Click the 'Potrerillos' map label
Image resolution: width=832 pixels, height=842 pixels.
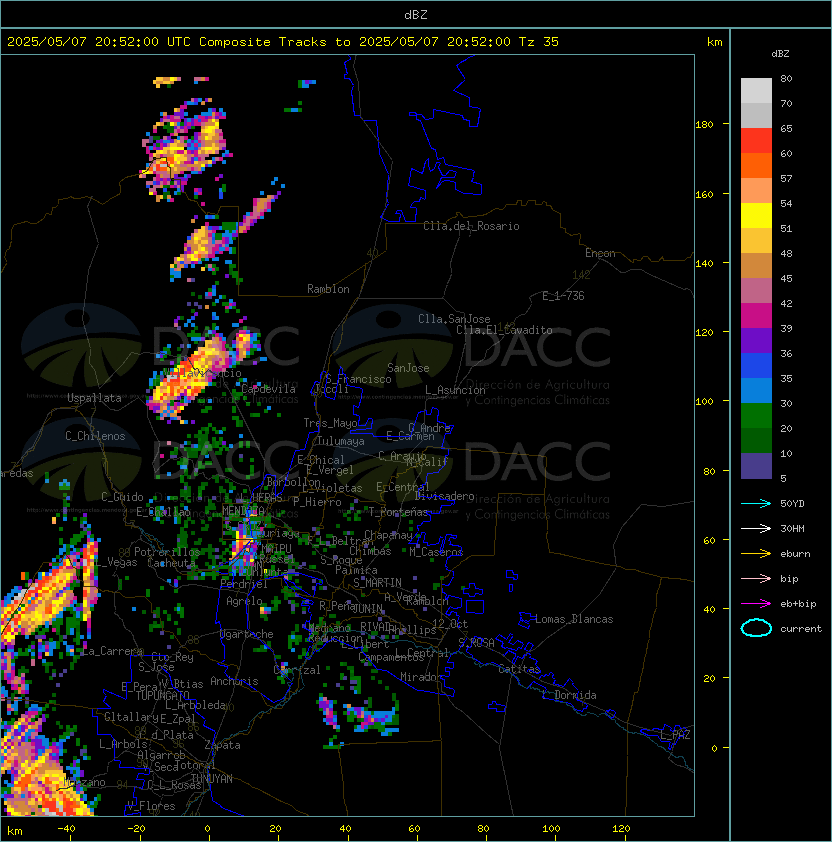(167, 552)
